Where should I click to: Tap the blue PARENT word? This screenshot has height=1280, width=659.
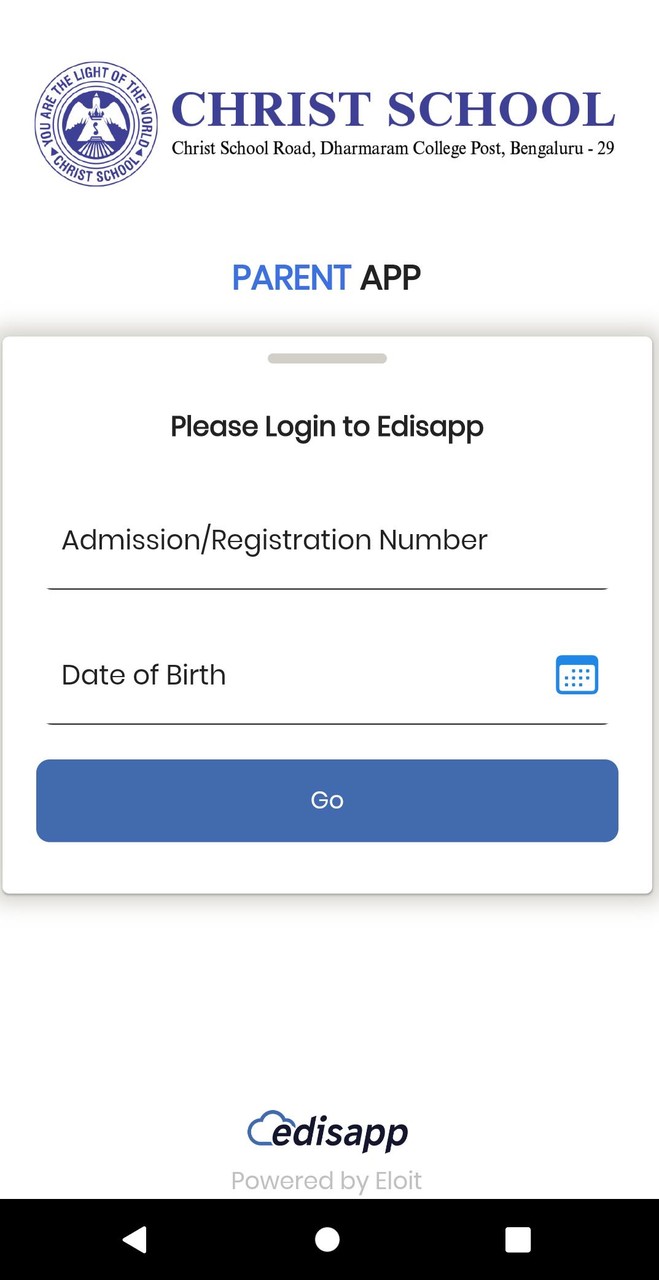click(291, 278)
